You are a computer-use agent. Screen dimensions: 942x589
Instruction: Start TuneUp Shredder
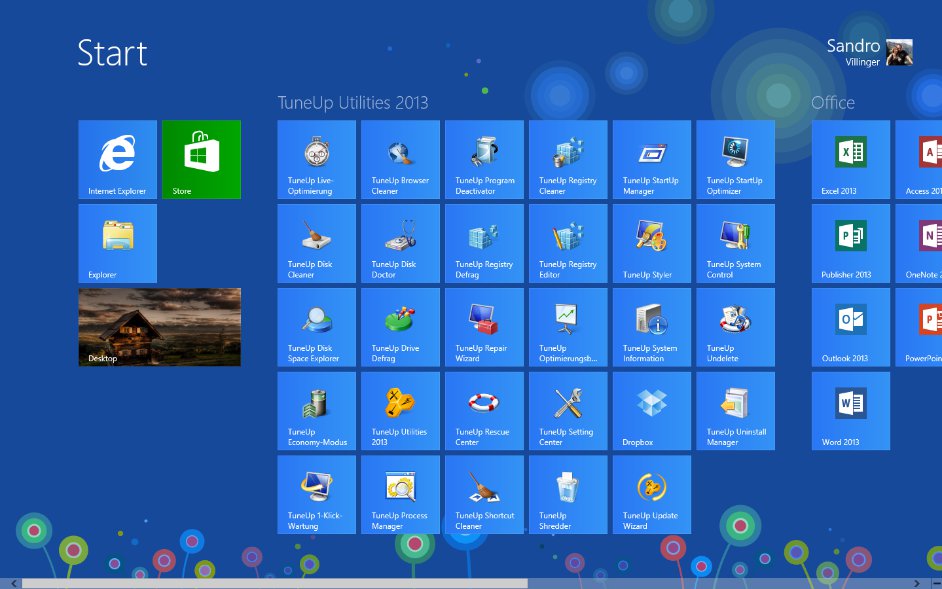tap(568, 495)
